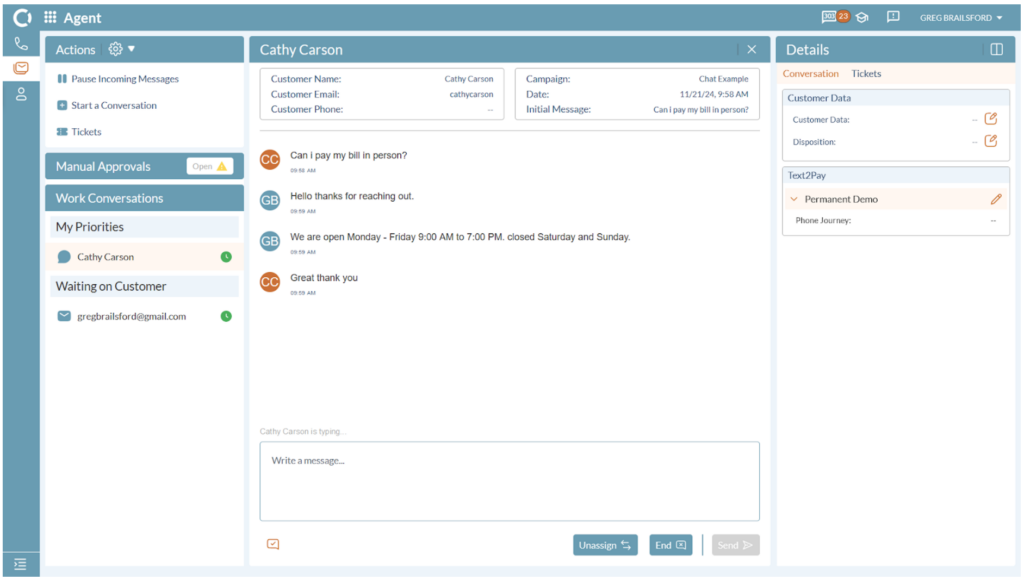Click the chat bubble icon beside Cathy Carson
The height and width of the screenshot is (580, 1024).
pos(64,257)
